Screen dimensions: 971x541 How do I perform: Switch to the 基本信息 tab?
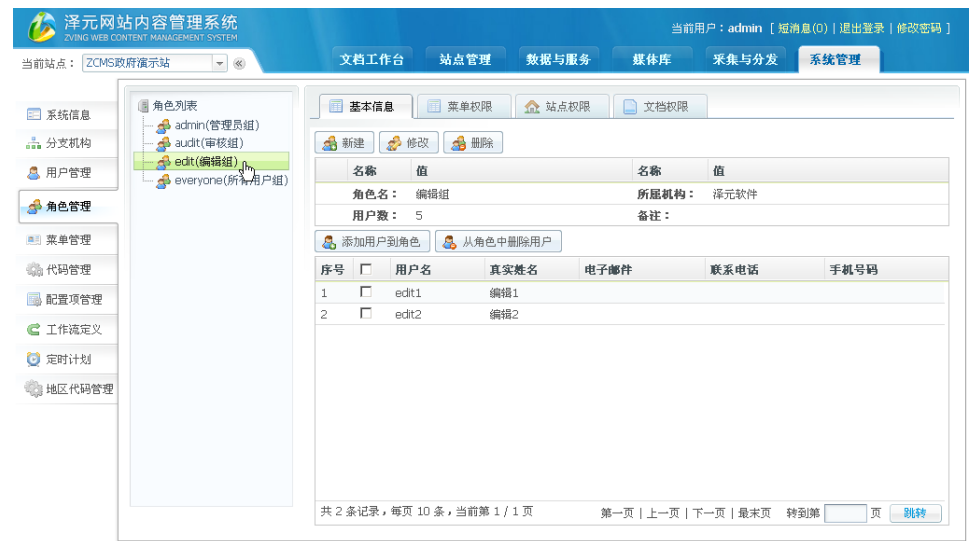click(x=366, y=106)
